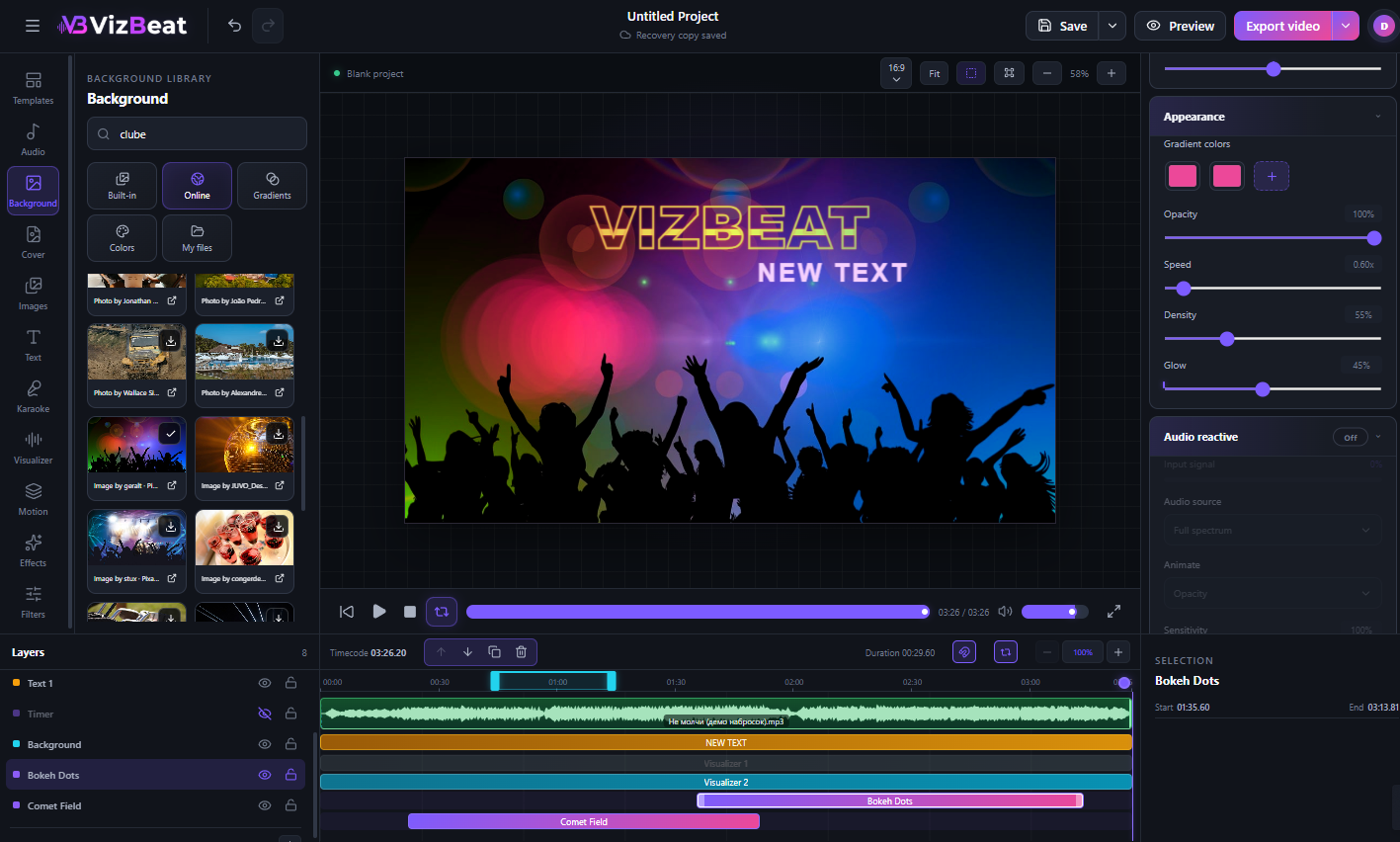Open the My files tab

[x=198, y=238]
